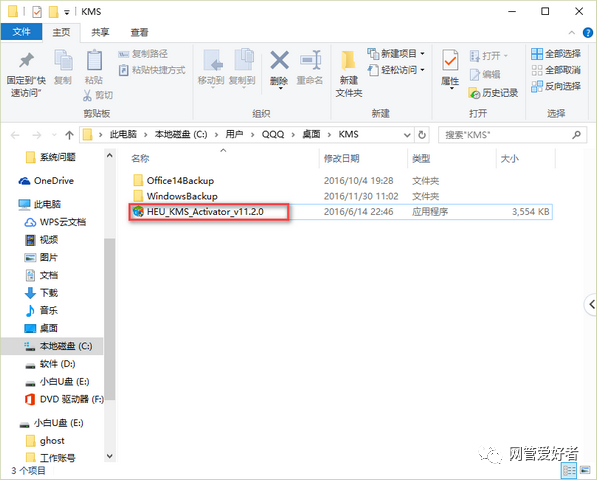The height and width of the screenshot is (480, 597).
Task: Click the Copy to icon
Action: point(243,60)
